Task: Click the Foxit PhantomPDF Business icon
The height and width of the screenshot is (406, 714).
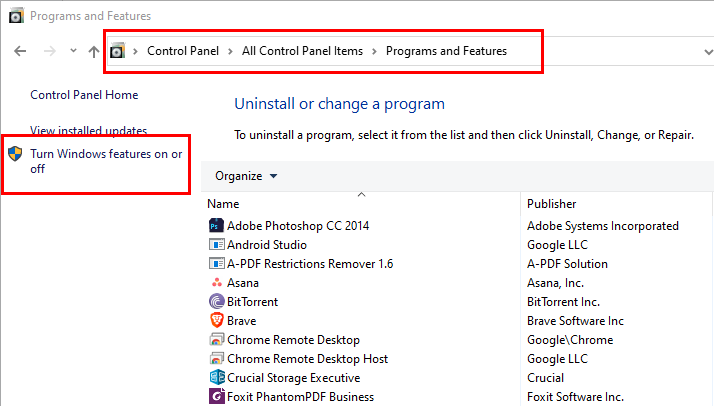Action: tap(216, 397)
